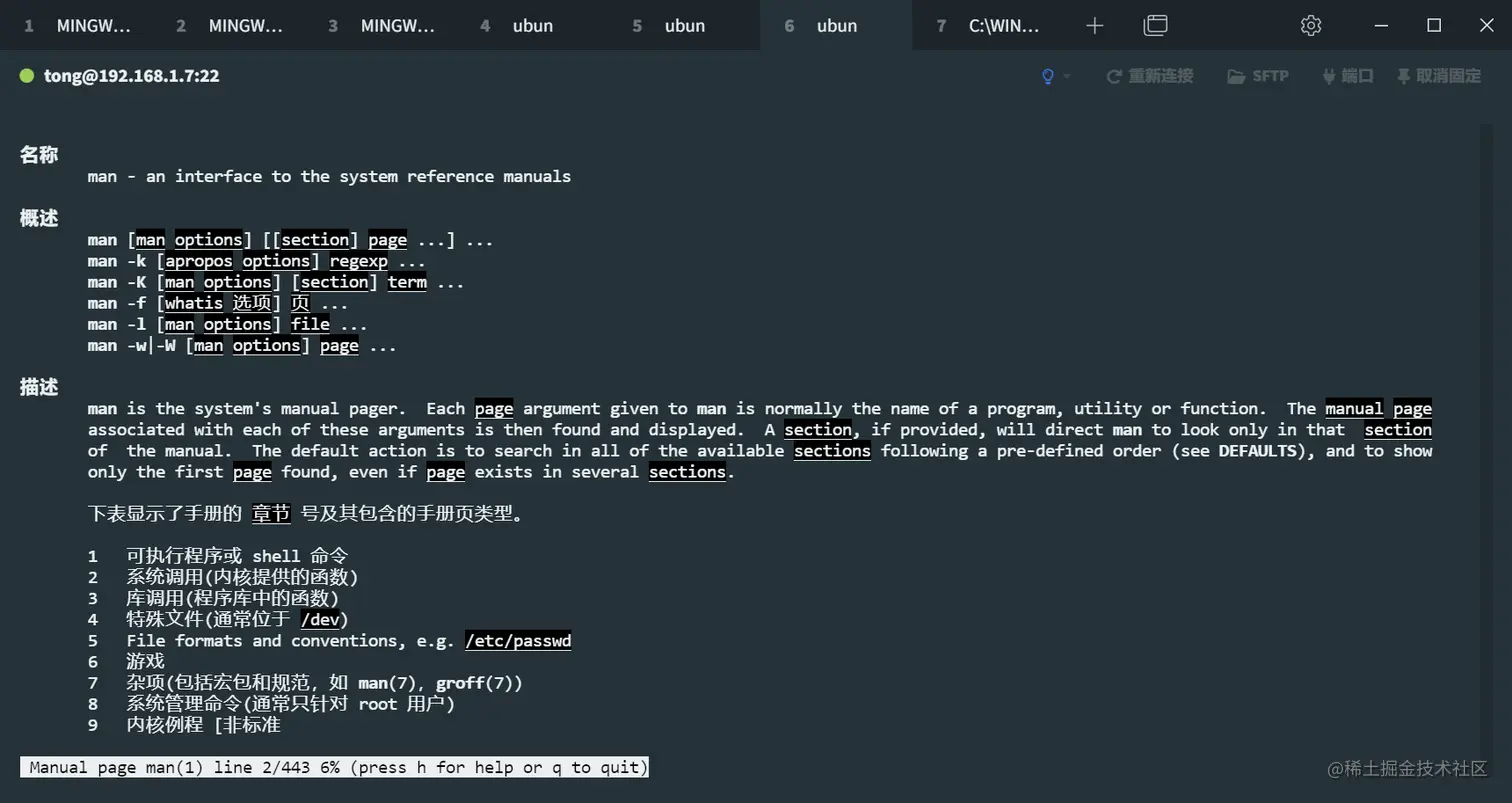
Task: Click the 描述 section heading
Action: 39,387
